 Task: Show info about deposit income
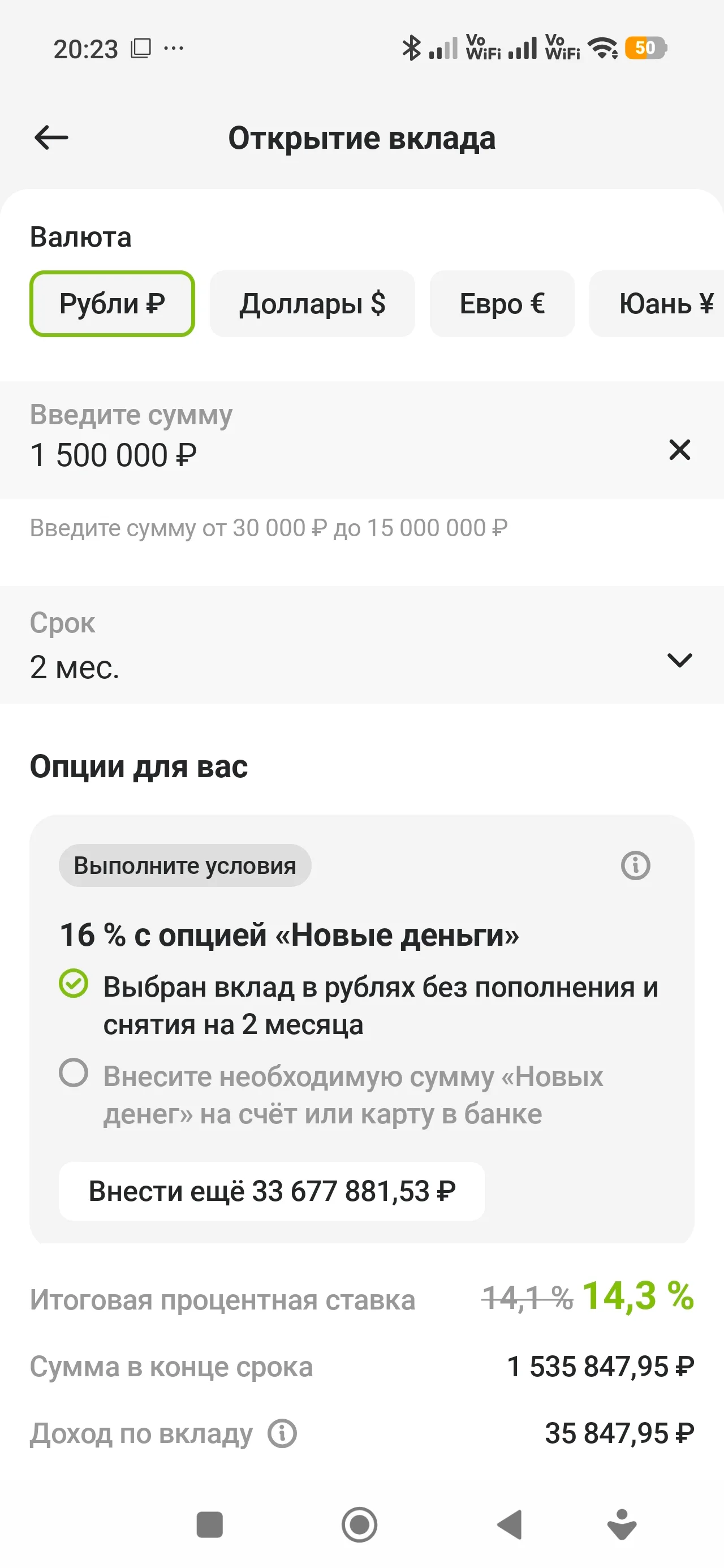pos(283,1433)
